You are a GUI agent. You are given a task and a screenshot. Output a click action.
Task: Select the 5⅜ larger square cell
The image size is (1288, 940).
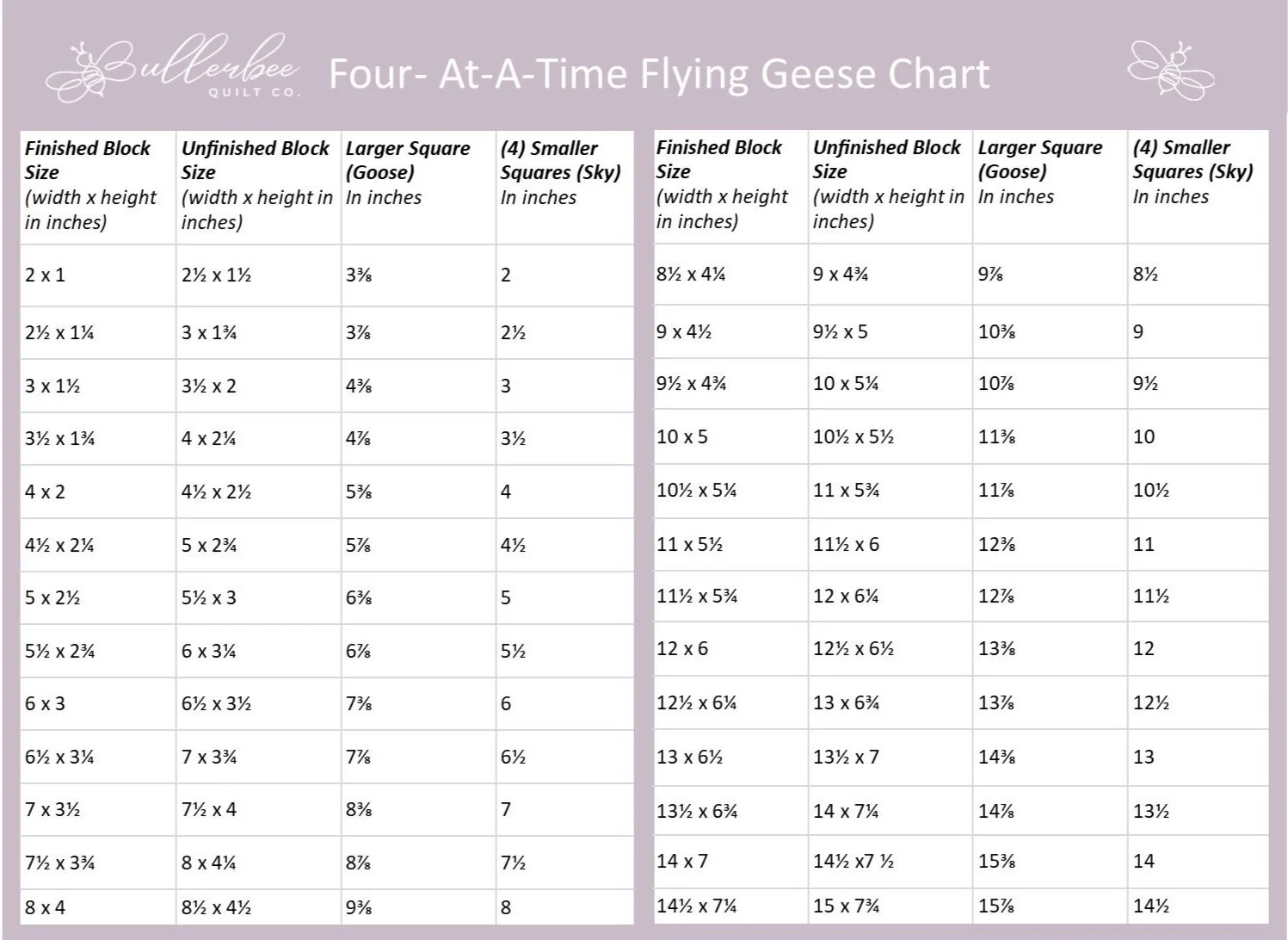[418, 492]
